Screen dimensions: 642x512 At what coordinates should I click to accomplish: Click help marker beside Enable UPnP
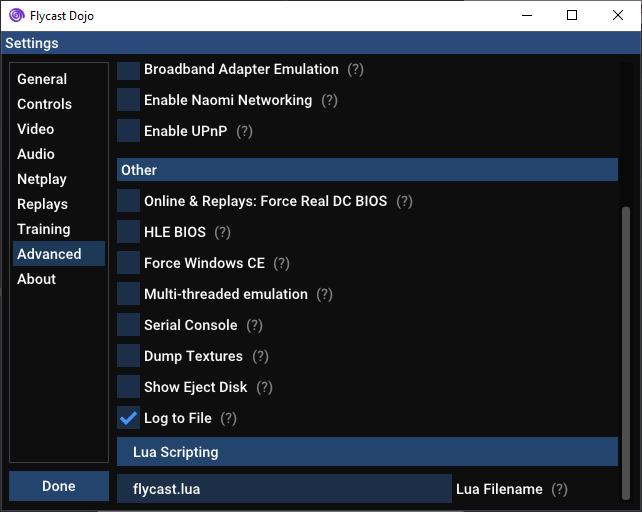pyautogui.click(x=244, y=131)
